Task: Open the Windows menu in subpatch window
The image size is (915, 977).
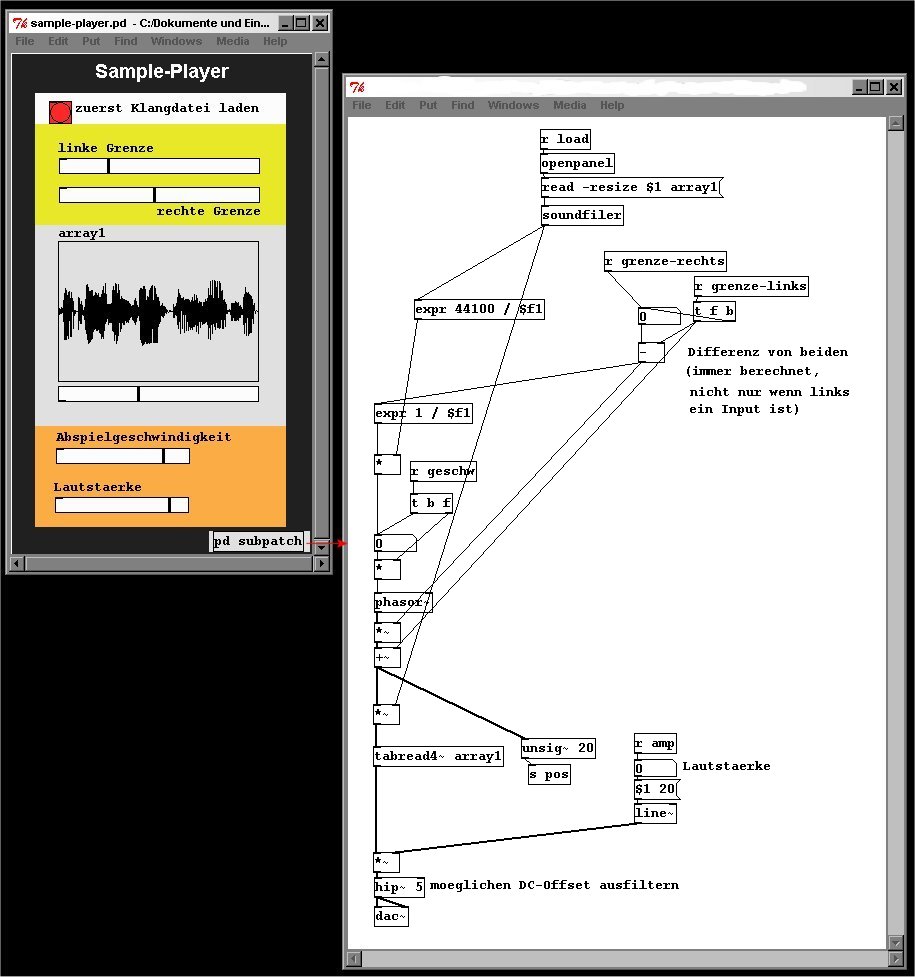Action: click(x=513, y=105)
